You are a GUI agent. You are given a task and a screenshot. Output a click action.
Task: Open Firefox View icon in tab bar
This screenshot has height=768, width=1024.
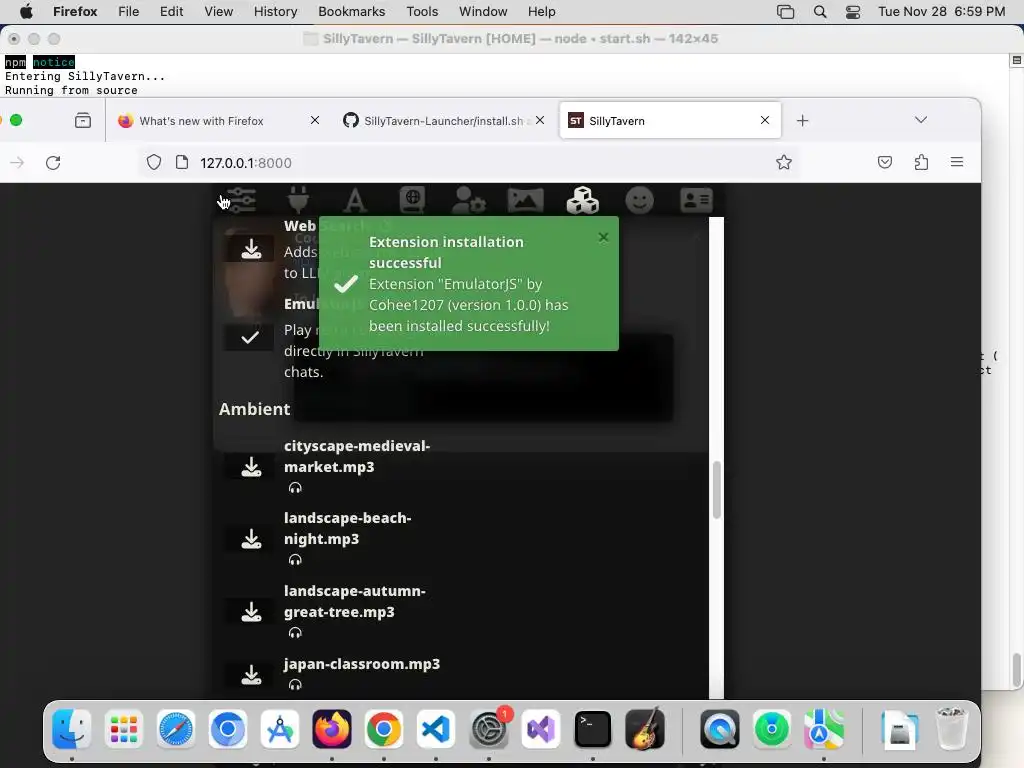pos(83,120)
